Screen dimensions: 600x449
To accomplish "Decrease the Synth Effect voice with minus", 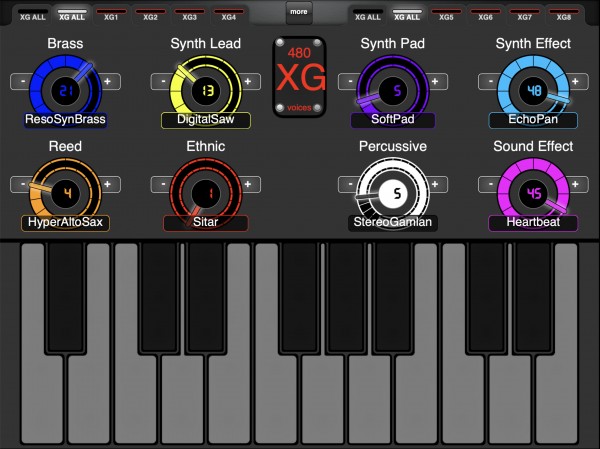I will (x=491, y=82).
